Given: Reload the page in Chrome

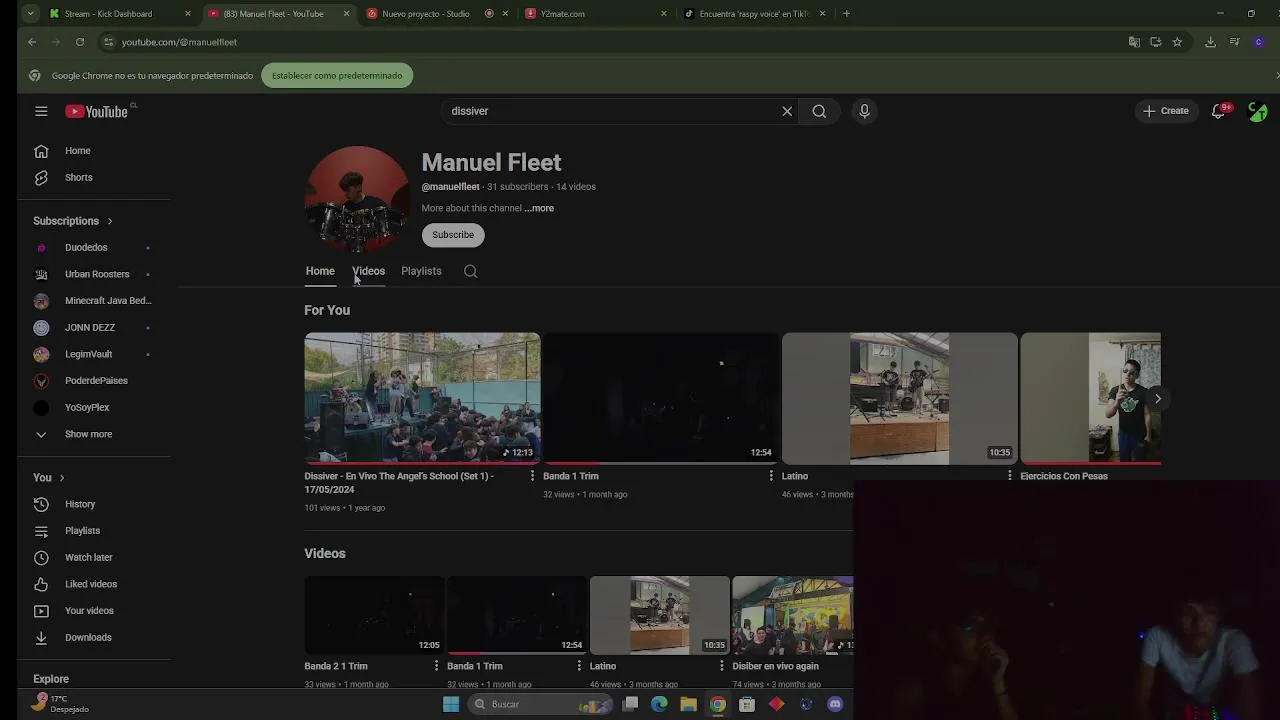Looking at the screenshot, I should 80,42.
